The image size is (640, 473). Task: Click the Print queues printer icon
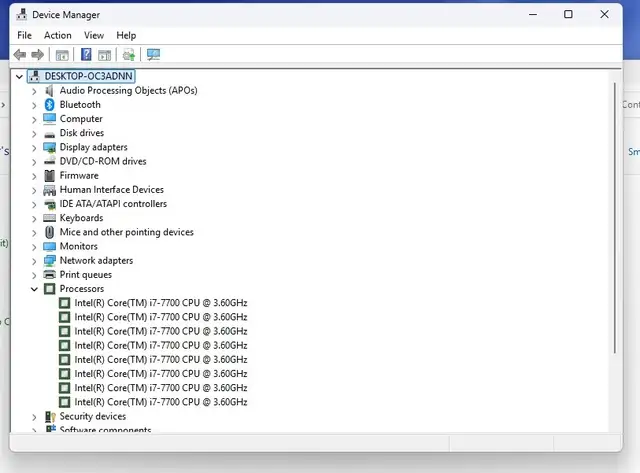[49, 275]
